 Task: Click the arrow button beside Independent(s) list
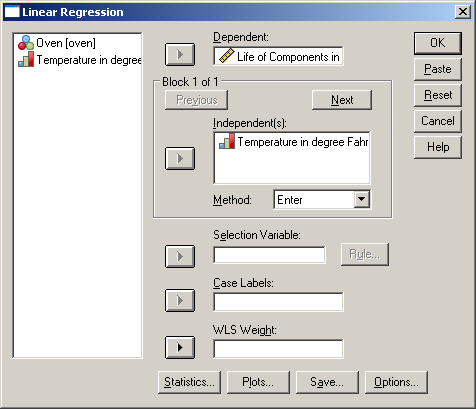click(180, 158)
